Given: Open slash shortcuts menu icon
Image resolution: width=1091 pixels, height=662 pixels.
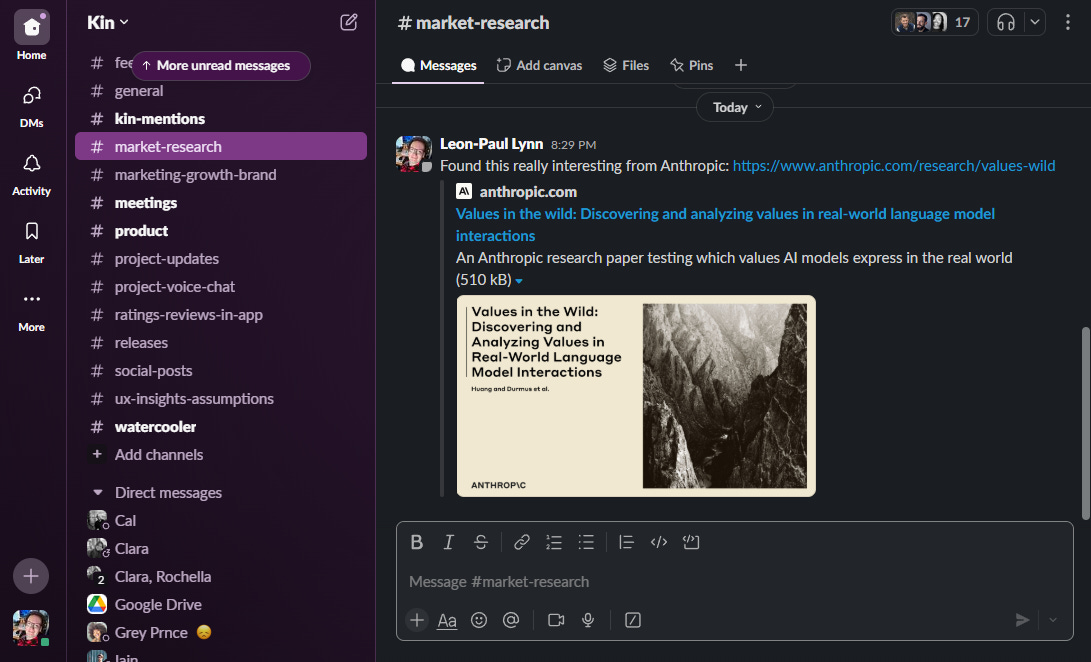Looking at the screenshot, I should point(632,620).
